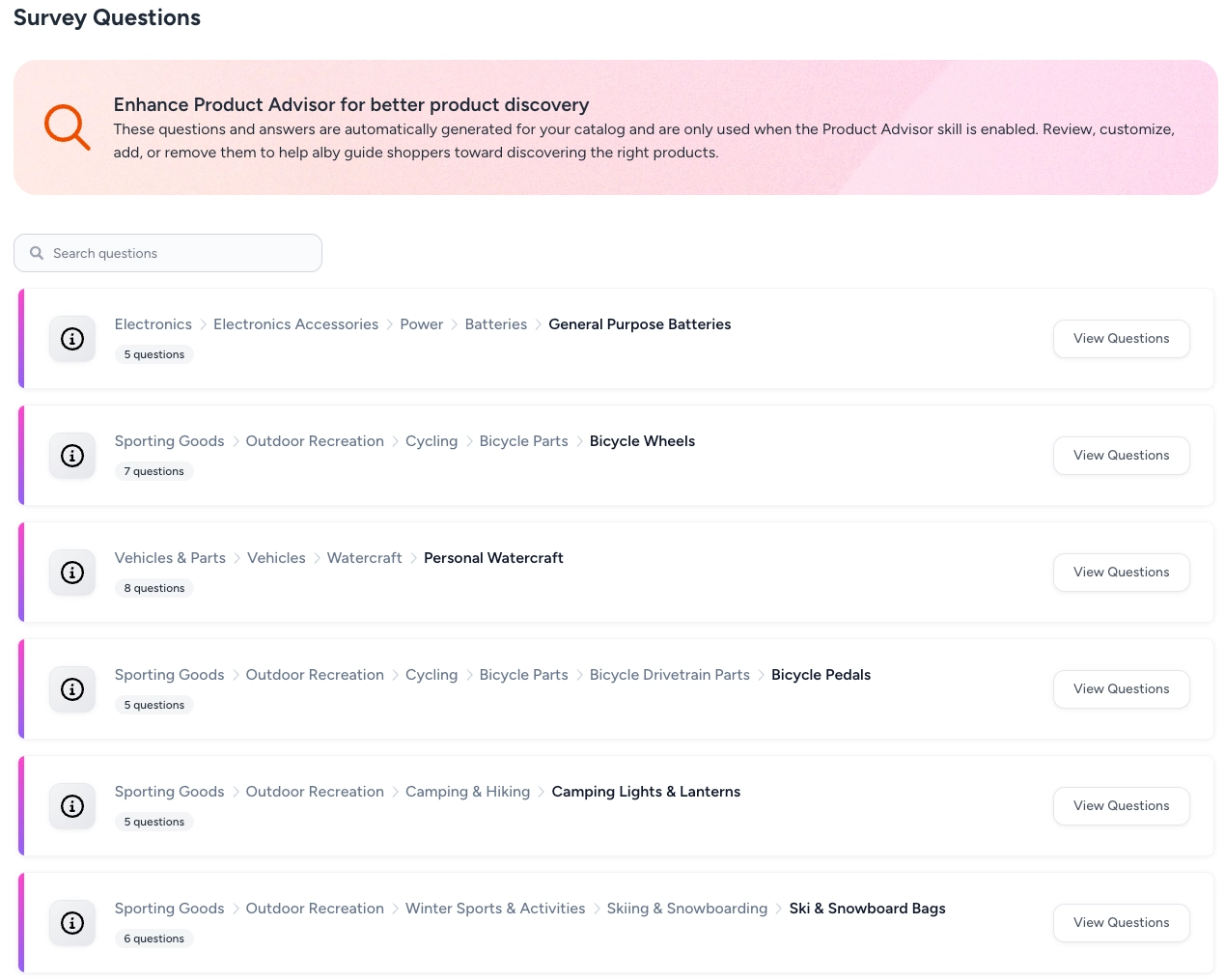Click info icon for Bicycle Pedals row
Viewport: 1225px width, 980px height.
pos(72,689)
